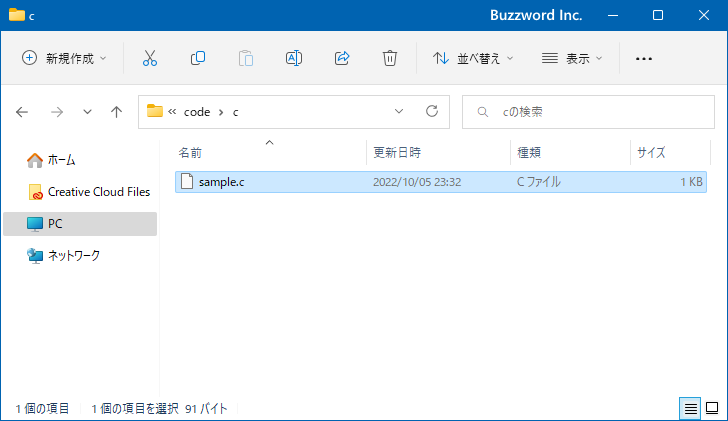Click the Delete trash can icon
The image size is (728, 421).
(x=390, y=58)
